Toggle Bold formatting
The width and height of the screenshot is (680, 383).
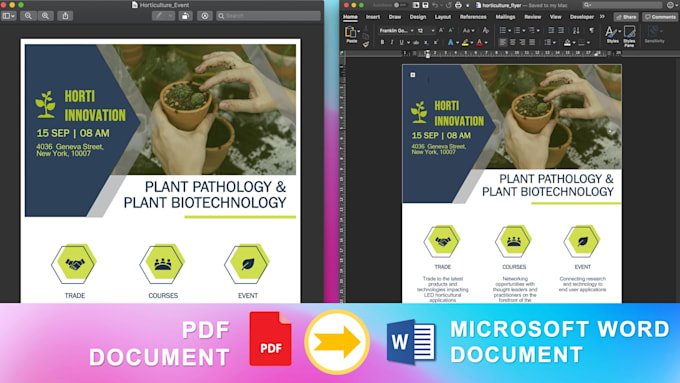382,42
